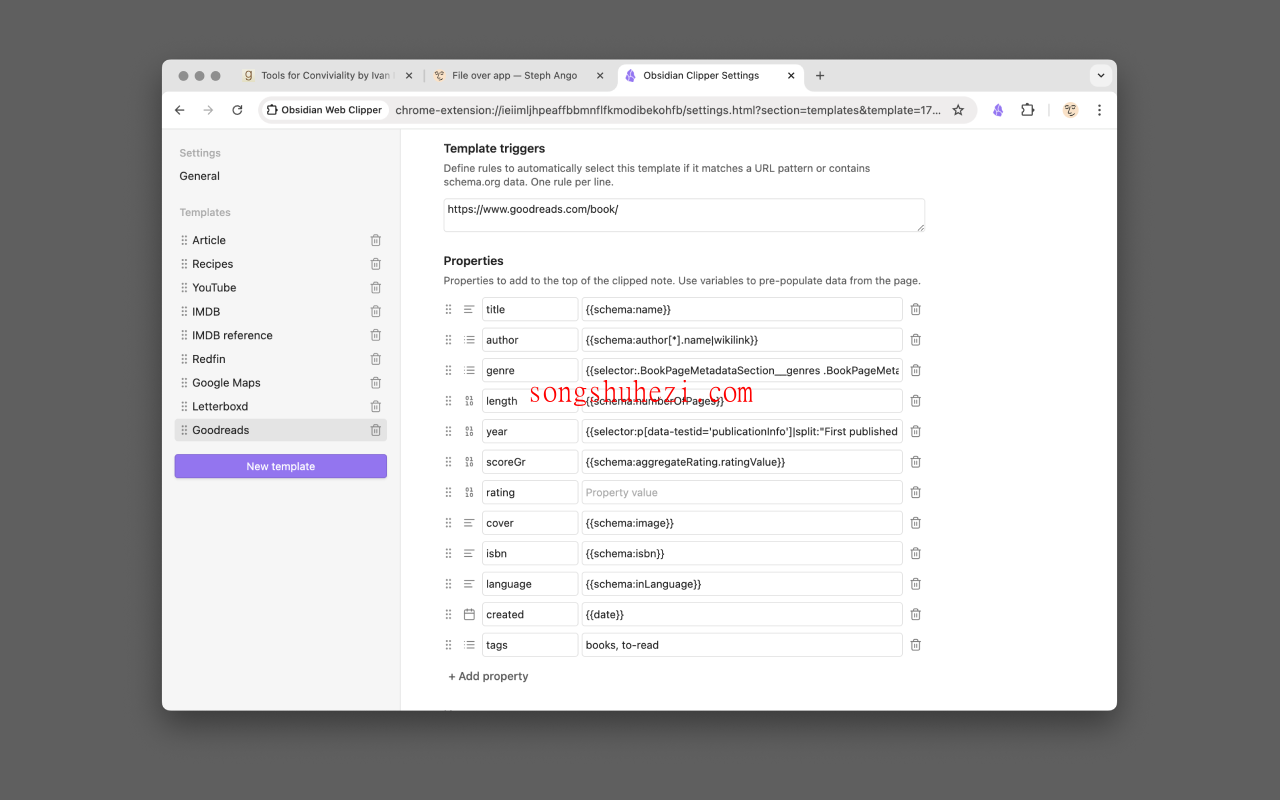Change type icon of tags property
The width and height of the screenshot is (1280, 800).
click(469, 645)
